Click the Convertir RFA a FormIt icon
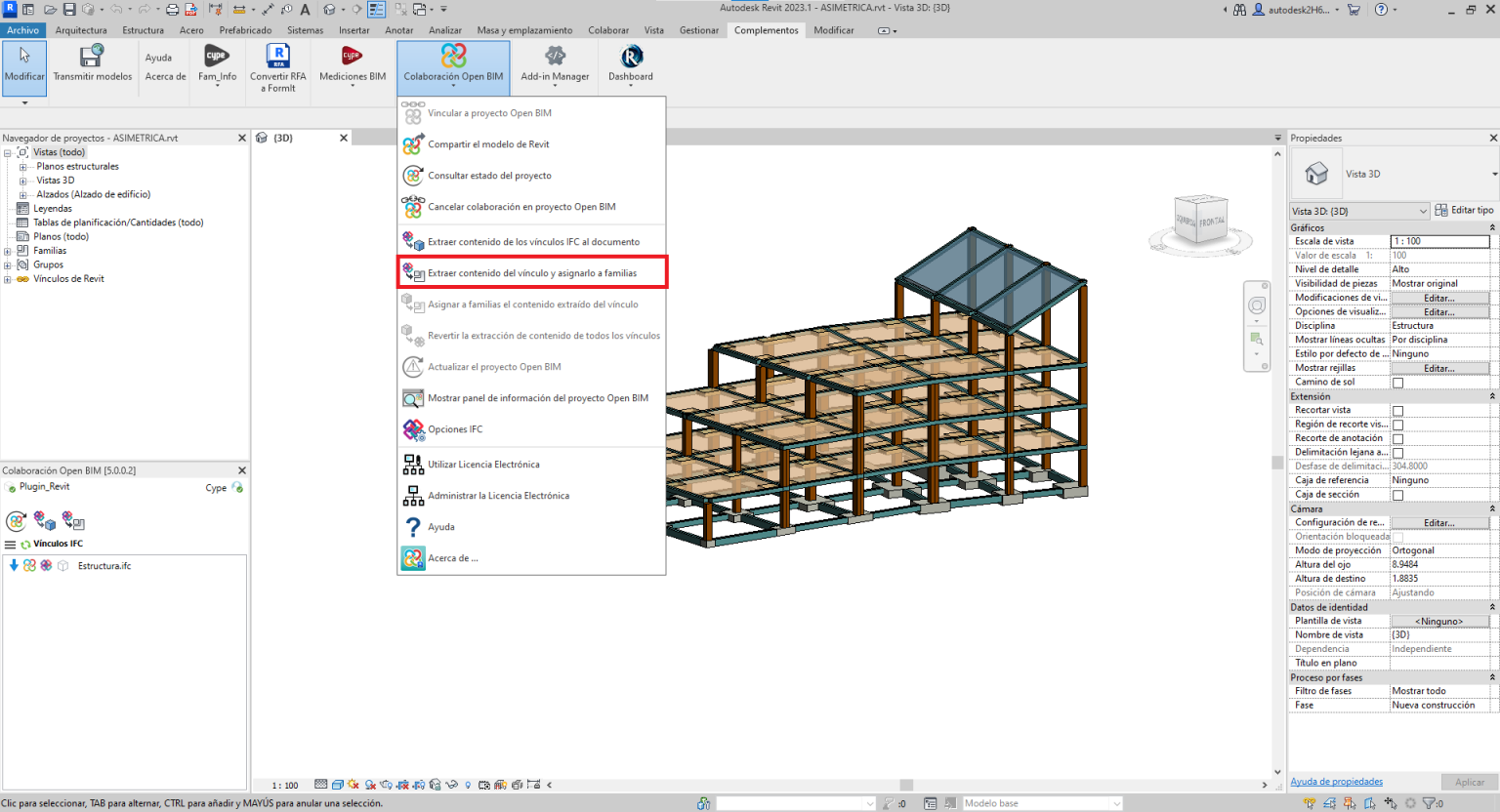1500x812 pixels. click(277, 56)
